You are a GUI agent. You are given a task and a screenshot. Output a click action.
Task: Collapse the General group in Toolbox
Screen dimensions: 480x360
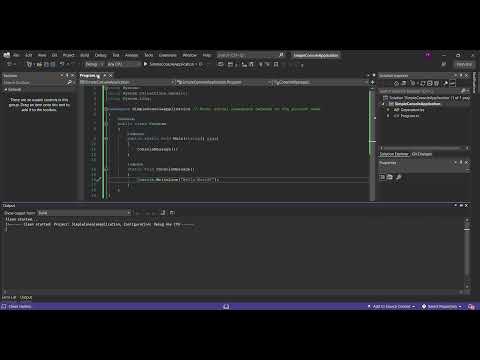pyautogui.click(x=5, y=90)
